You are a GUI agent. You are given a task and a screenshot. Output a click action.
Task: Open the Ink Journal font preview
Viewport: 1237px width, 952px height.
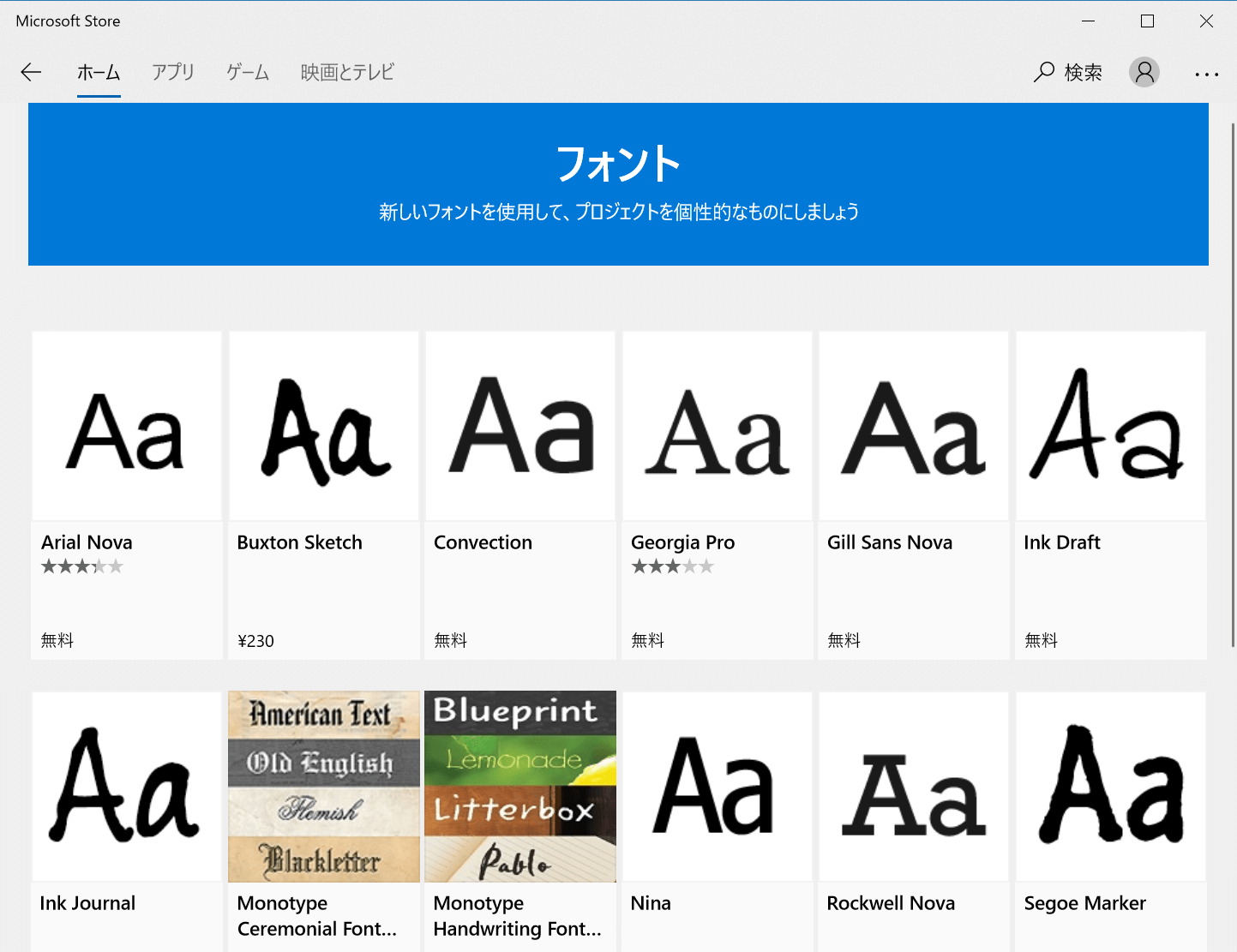(x=127, y=787)
